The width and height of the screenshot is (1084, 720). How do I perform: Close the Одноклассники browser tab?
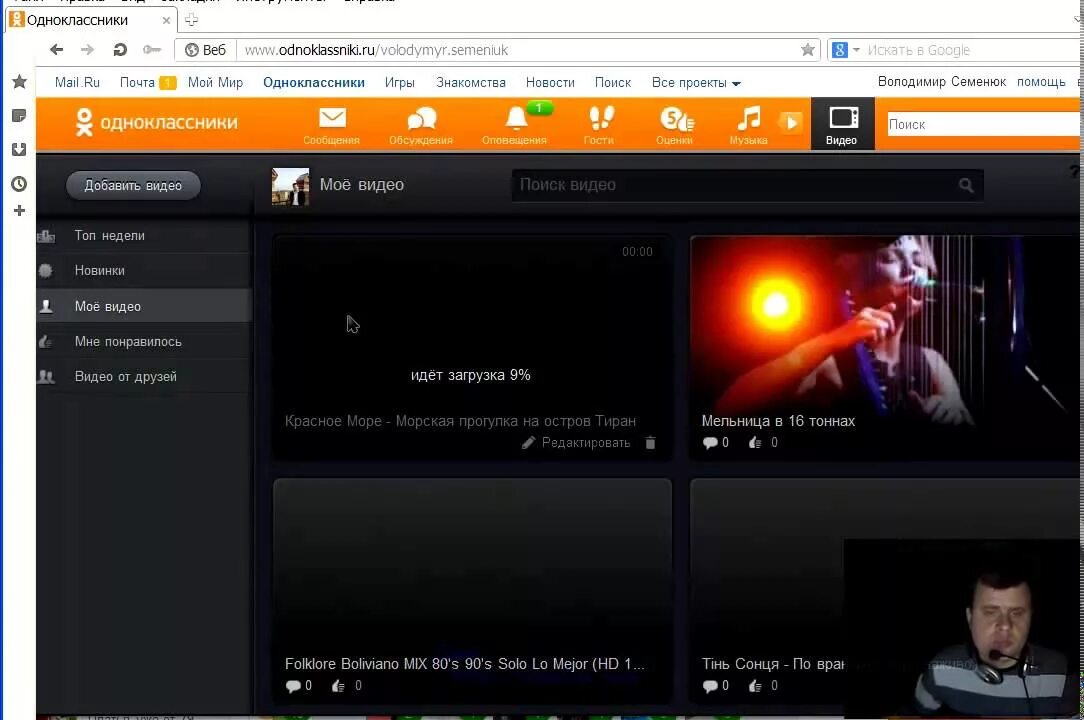166,21
